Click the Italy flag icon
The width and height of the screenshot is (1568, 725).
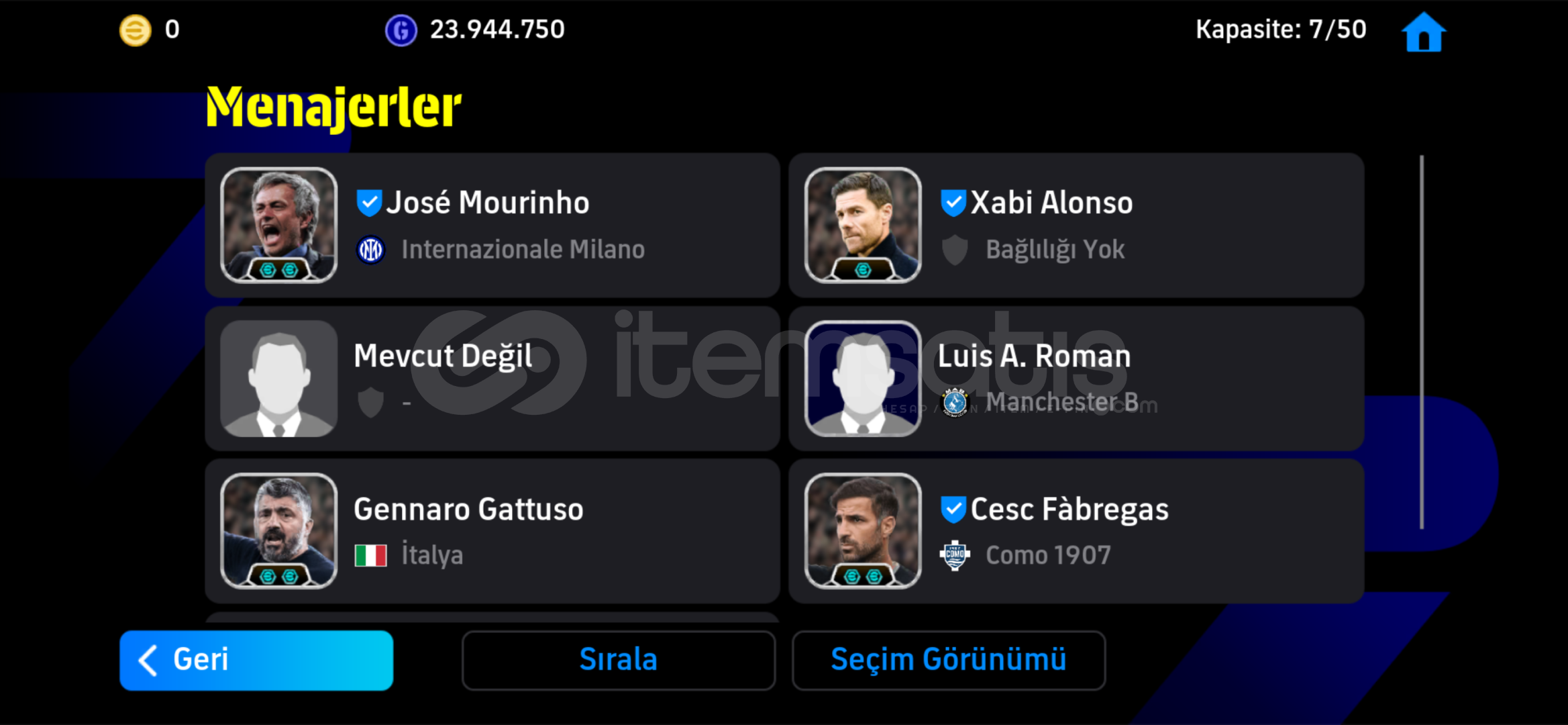point(370,556)
